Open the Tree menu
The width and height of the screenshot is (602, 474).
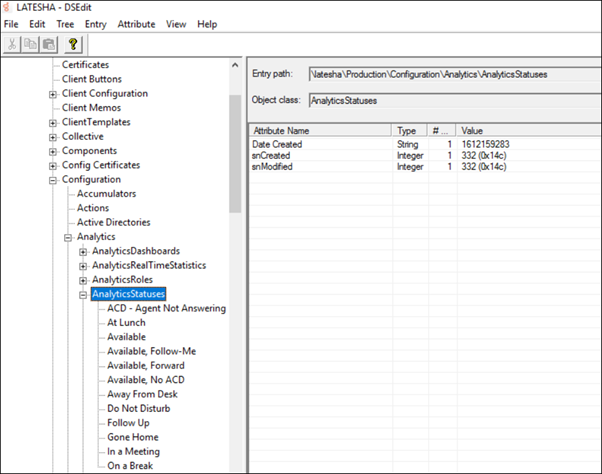click(x=64, y=23)
